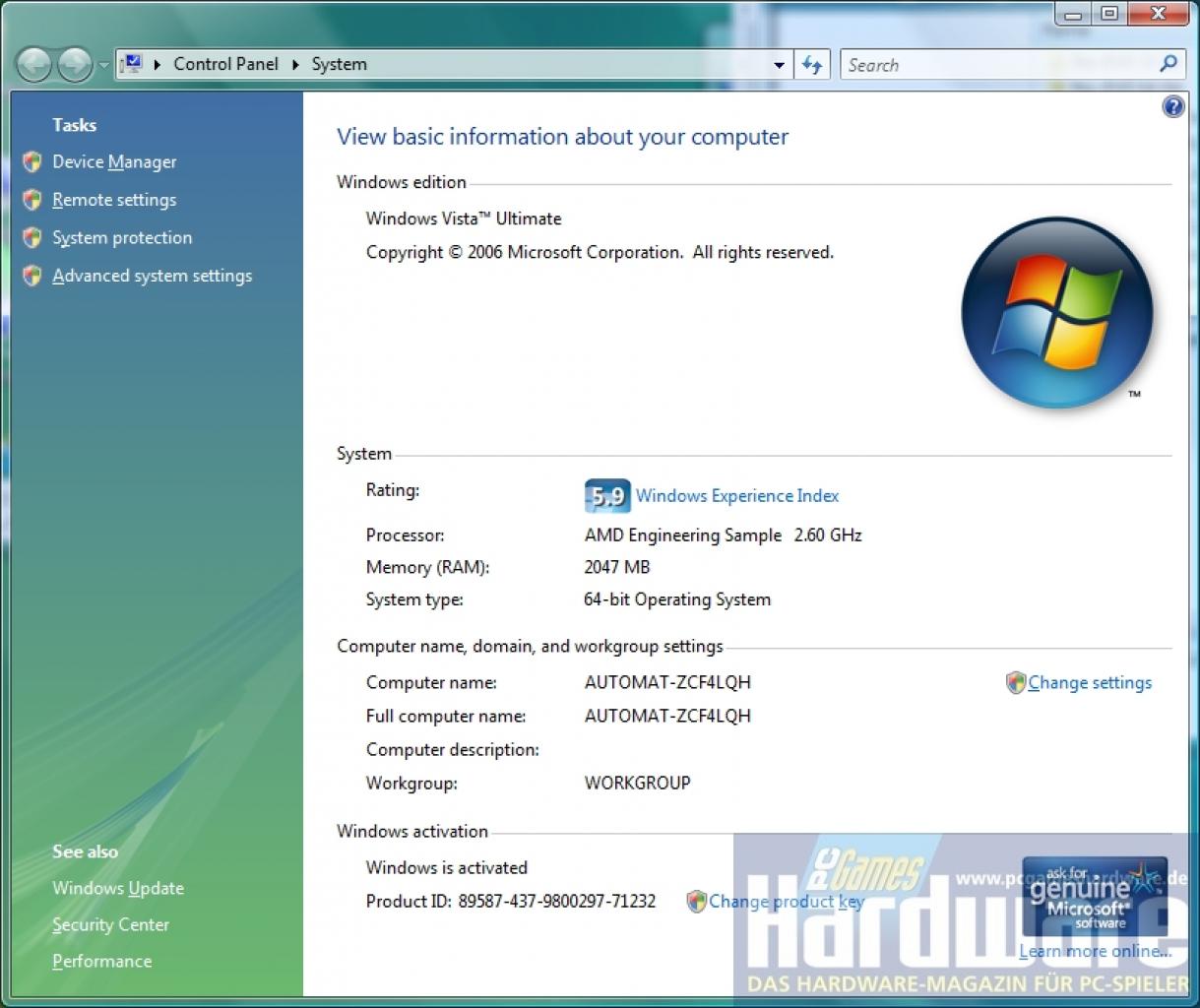Minimize the System window
Viewport: 1200px width, 1008px height.
[x=1073, y=14]
